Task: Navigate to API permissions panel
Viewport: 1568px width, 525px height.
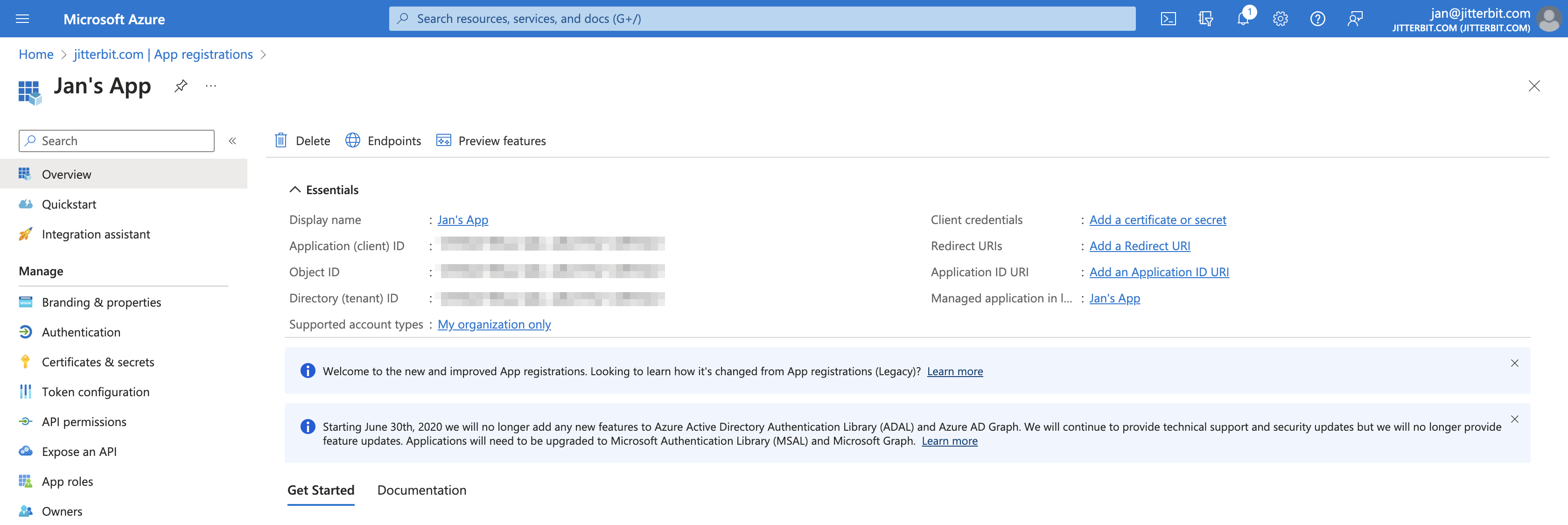Action: [x=83, y=420]
